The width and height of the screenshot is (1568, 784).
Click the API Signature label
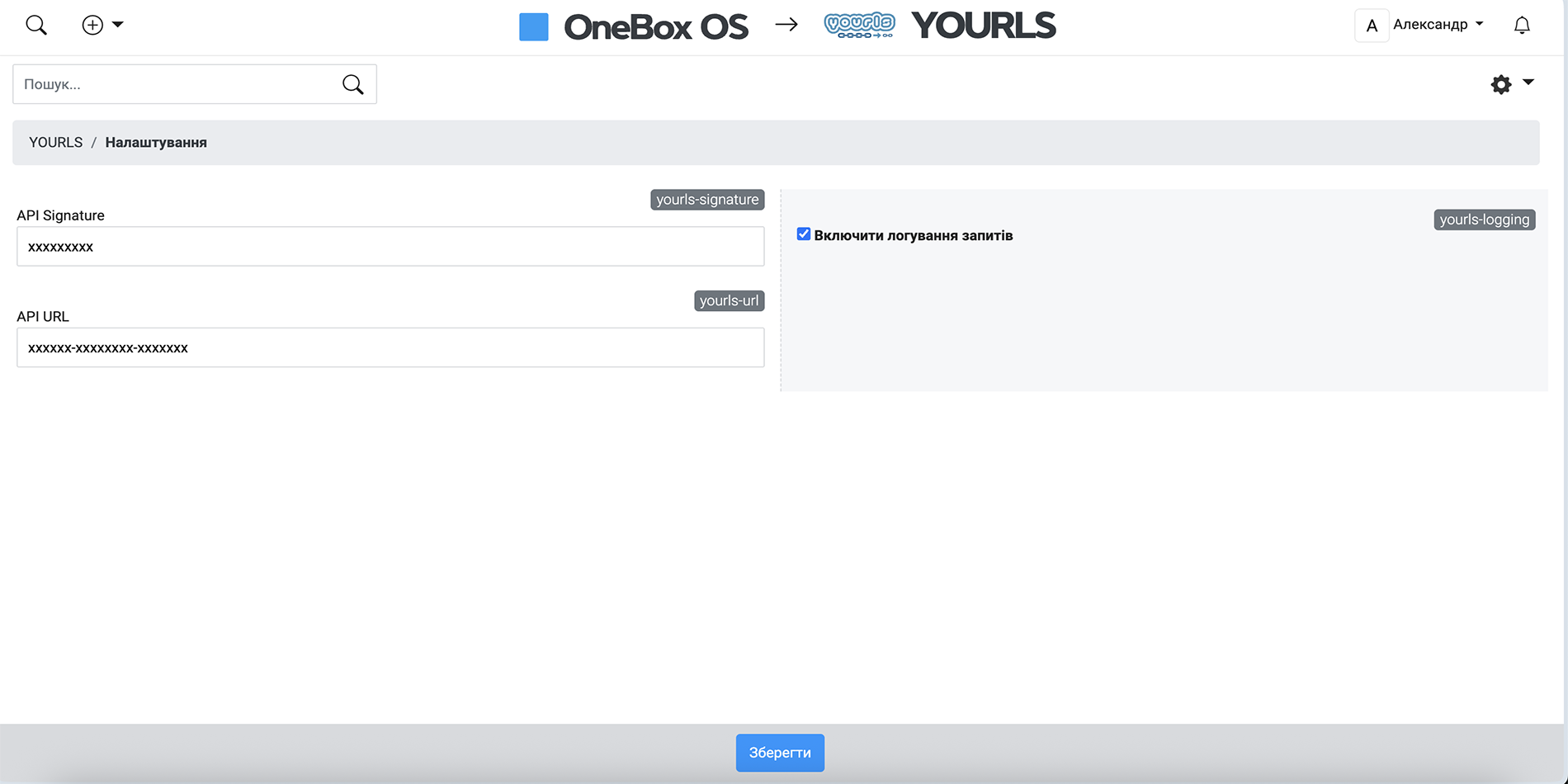click(x=61, y=215)
